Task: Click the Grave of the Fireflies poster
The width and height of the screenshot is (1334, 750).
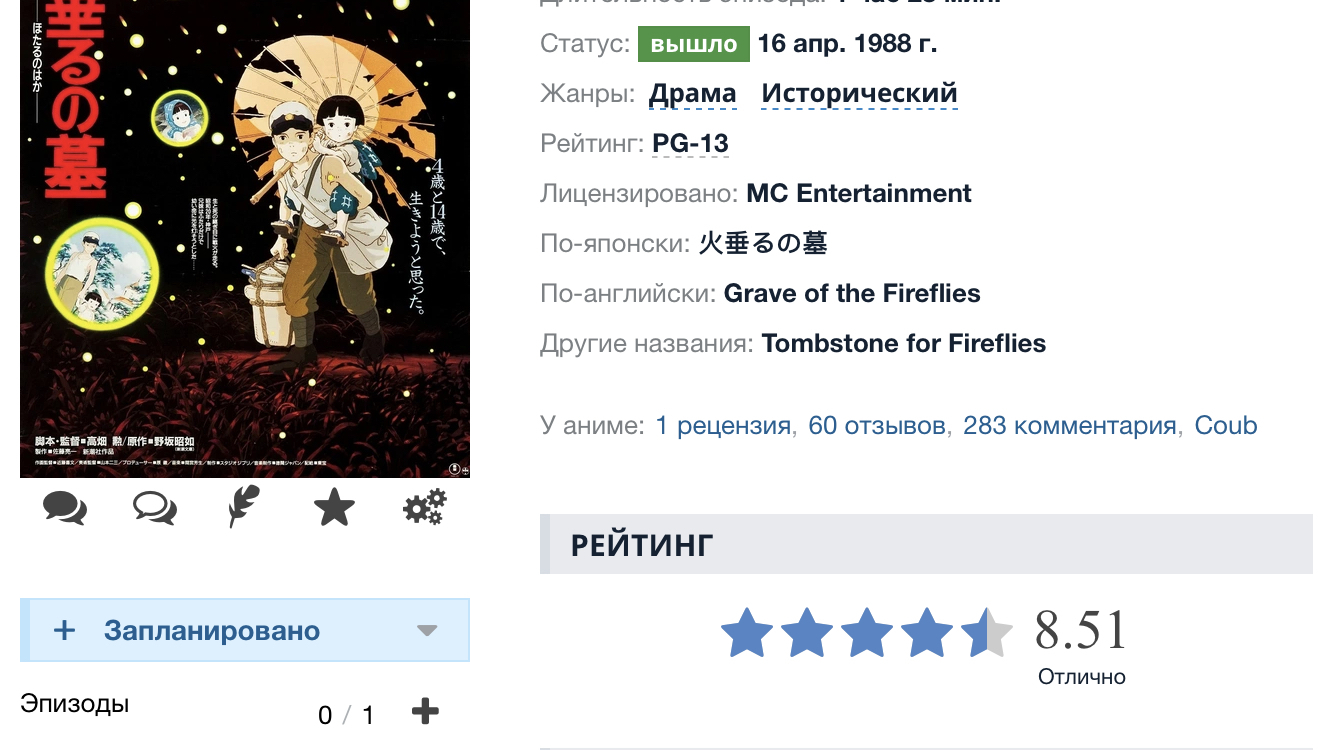Action: click(245, 238)
